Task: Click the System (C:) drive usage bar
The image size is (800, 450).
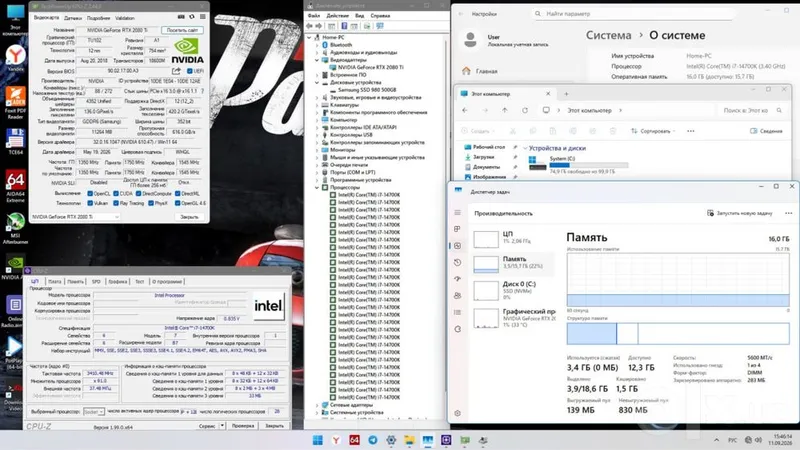Action: 589,165
